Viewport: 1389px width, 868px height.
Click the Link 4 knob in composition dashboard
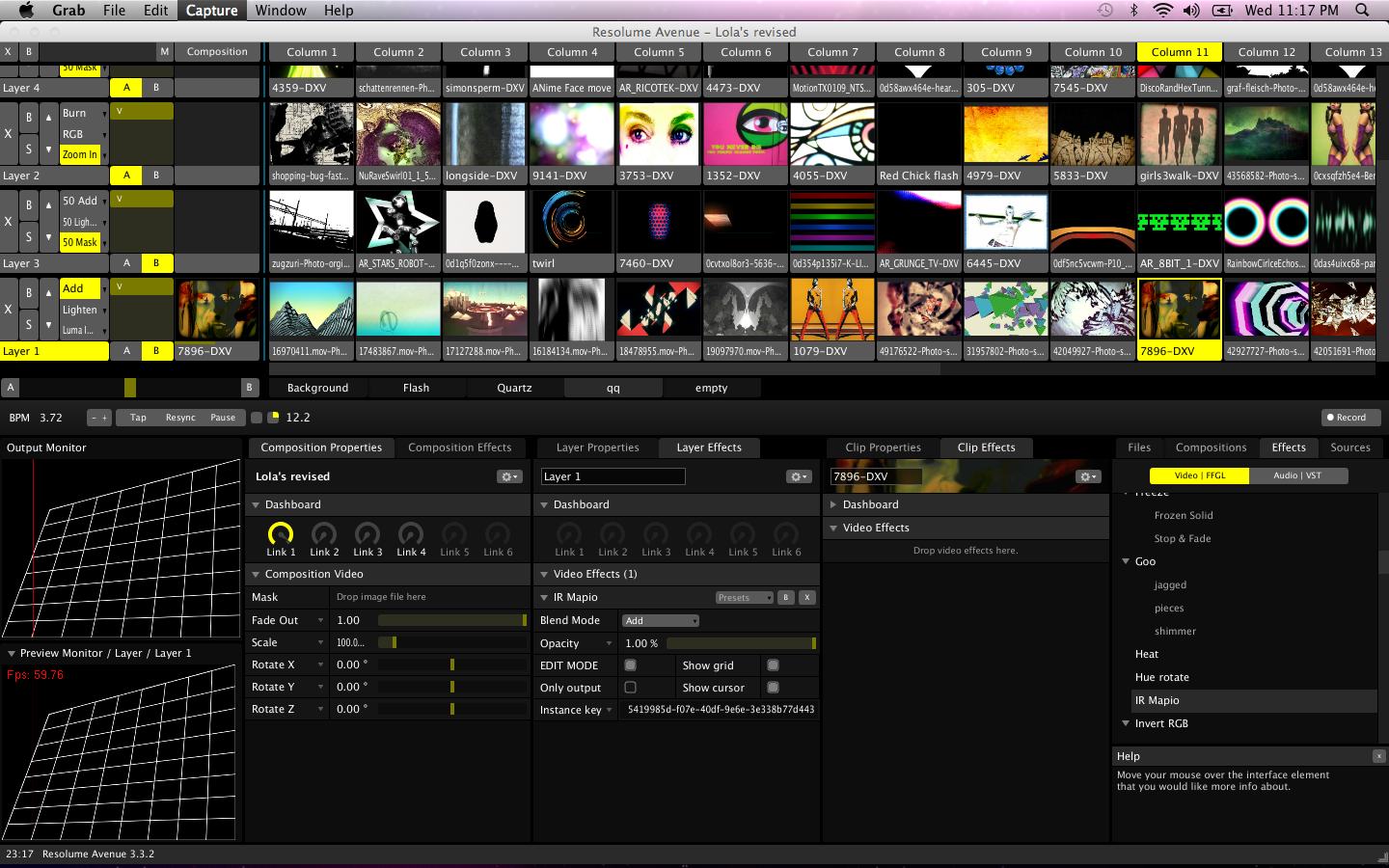click(x=411, y=533)
